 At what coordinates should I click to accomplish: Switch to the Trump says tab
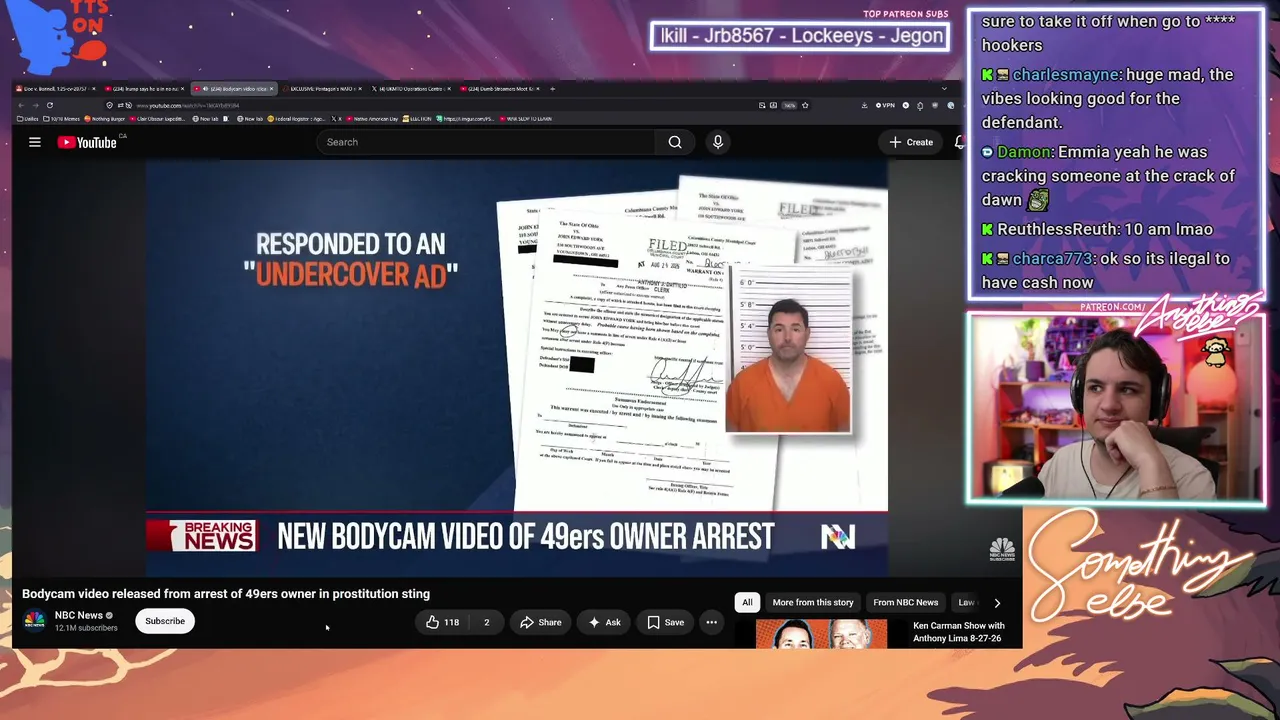coord(146,89)
